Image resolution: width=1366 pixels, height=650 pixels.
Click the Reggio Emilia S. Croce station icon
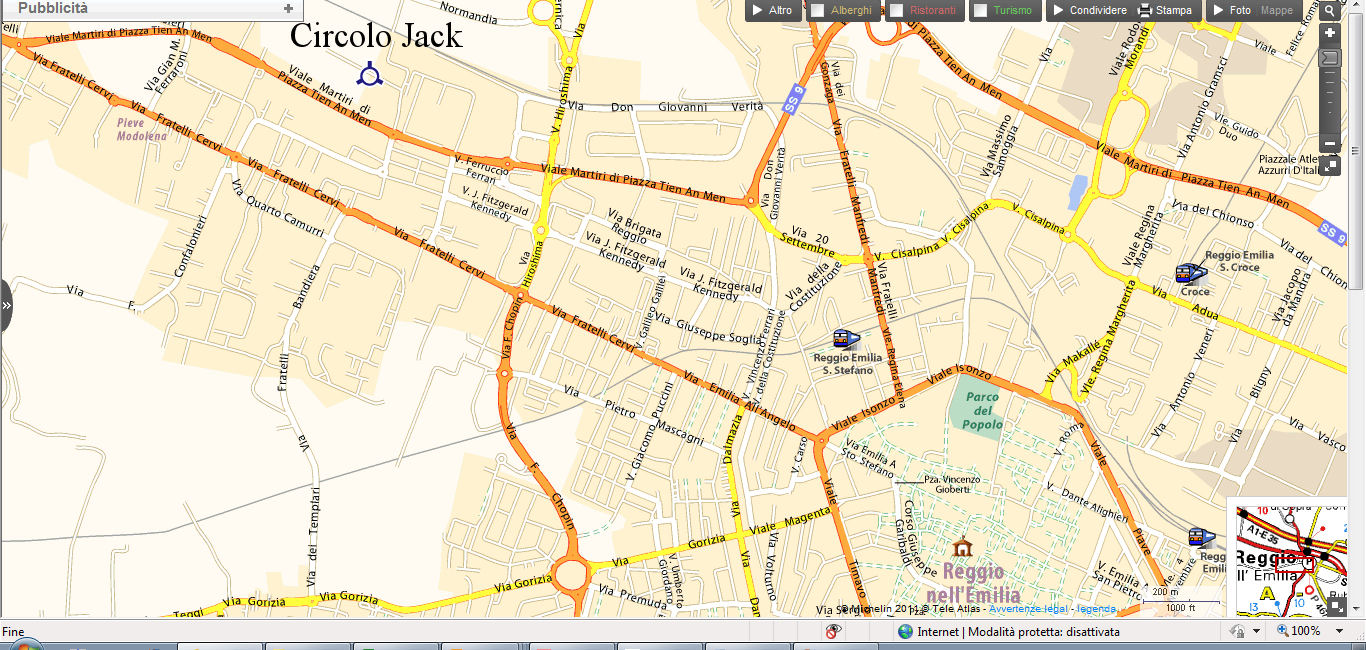(1190, 273)
